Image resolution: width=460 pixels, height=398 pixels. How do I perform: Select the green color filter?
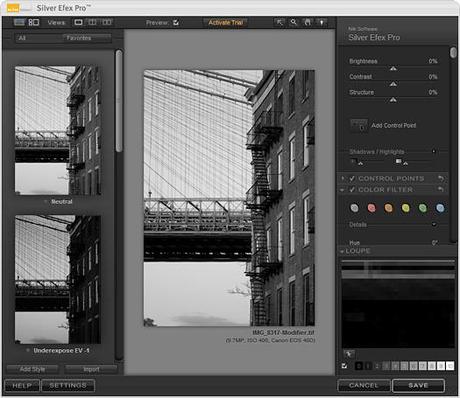(x=423, y=208)
